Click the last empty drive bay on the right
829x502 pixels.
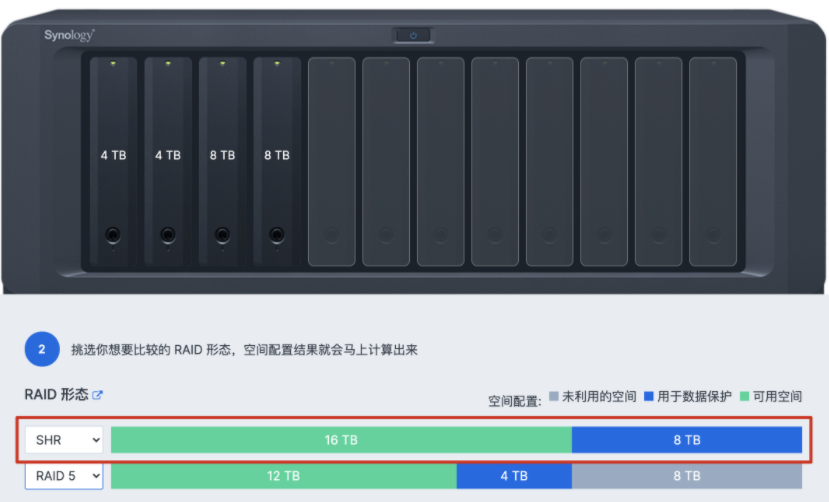(x=712, y=161)
